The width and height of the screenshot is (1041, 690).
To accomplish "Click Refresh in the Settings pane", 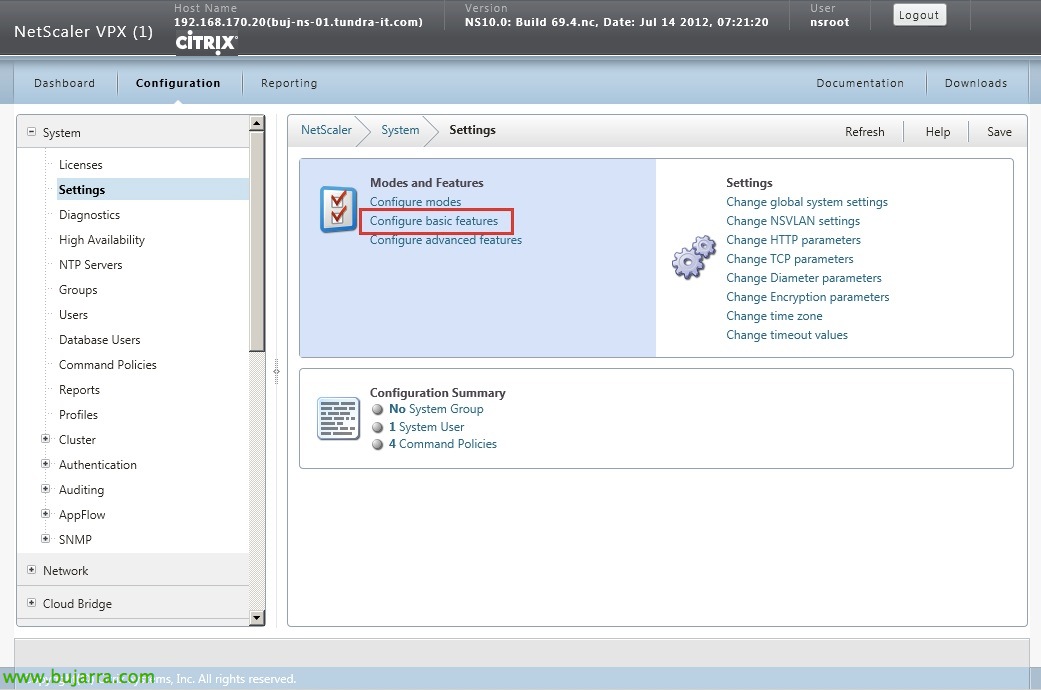I will [864, 131].
